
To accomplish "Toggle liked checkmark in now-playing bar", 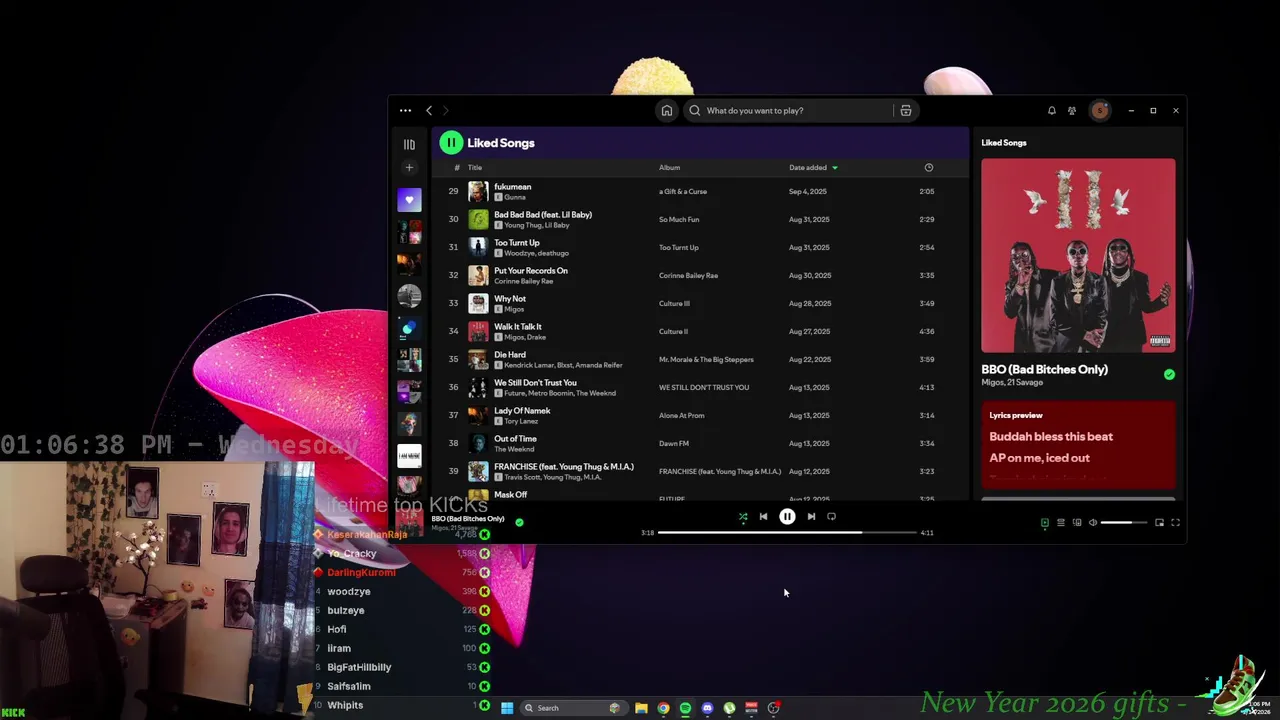I will (519, 522).
